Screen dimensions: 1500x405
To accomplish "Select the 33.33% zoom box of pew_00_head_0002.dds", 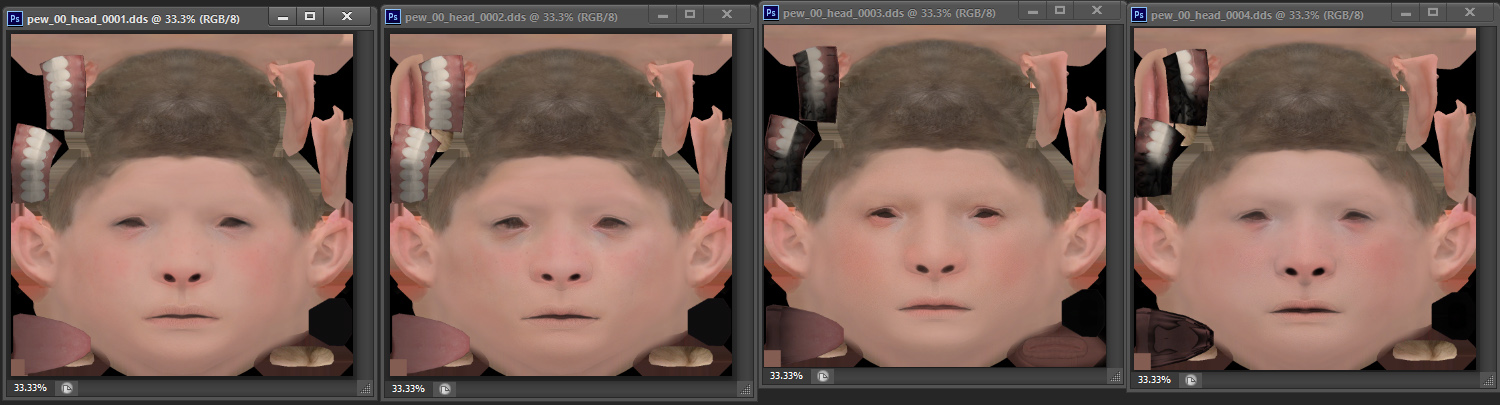I will pyautogui.click(x=407, y=388).
